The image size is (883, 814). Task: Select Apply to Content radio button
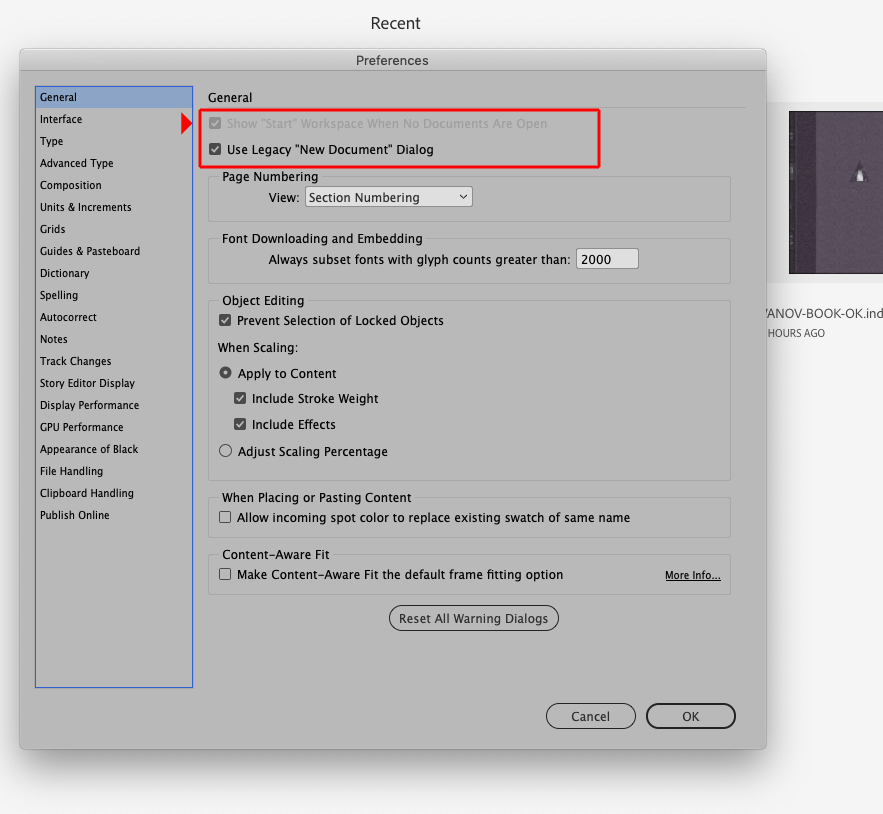coord(225,373)
